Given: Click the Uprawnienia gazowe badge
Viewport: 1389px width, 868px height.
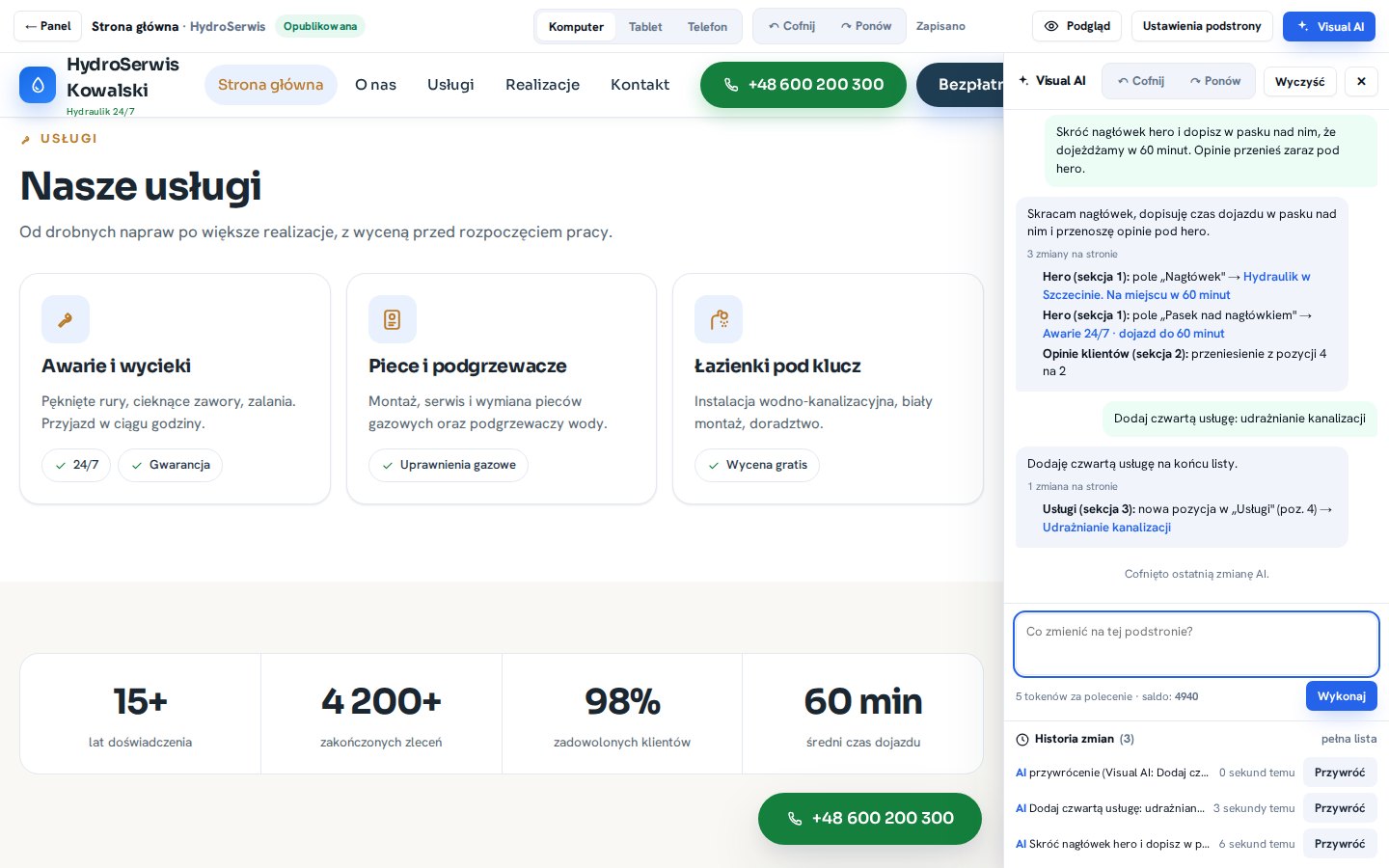Looking at the screenshot, I should [449, 465].
